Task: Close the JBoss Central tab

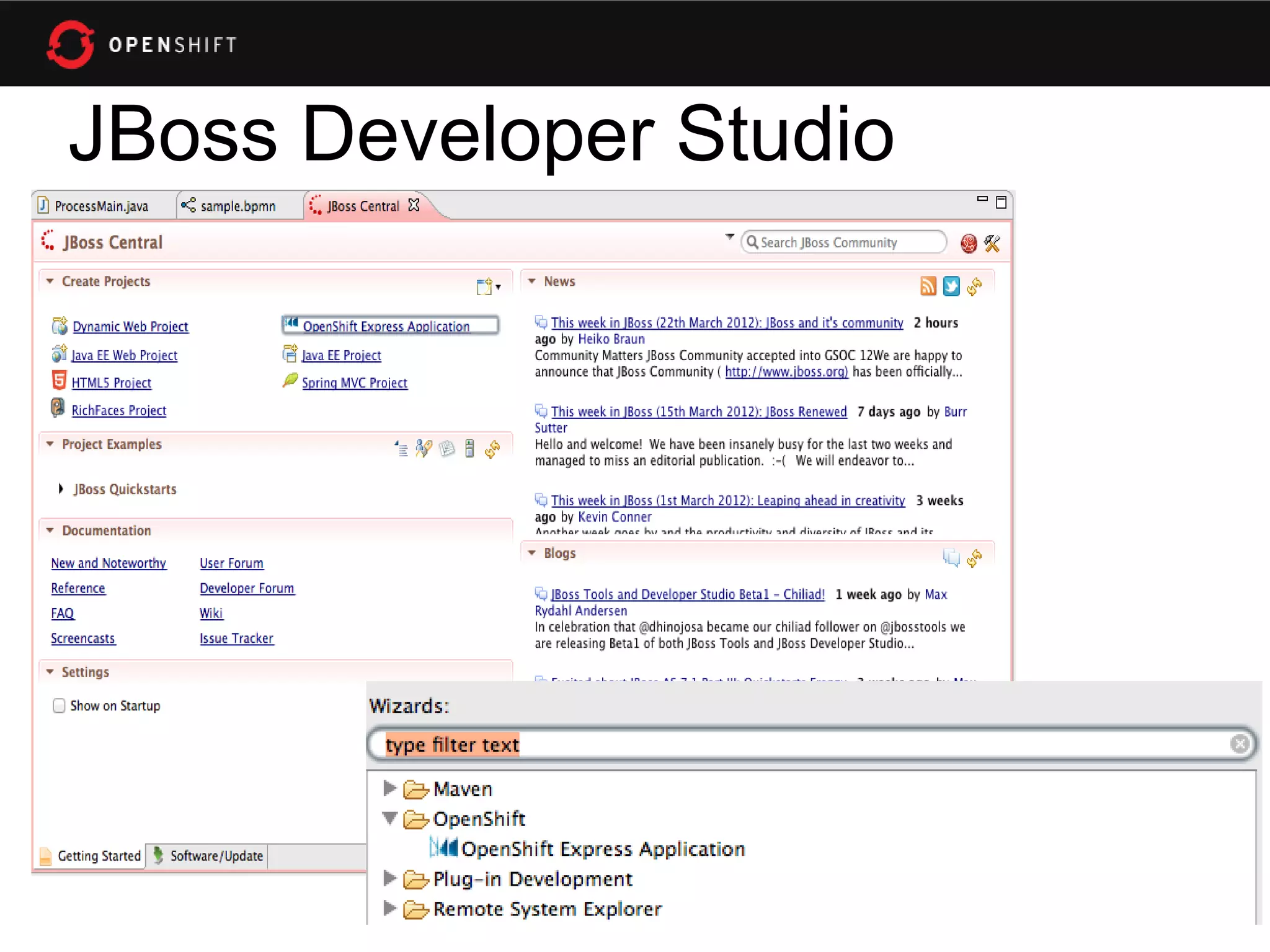Action: click(414, 205)
